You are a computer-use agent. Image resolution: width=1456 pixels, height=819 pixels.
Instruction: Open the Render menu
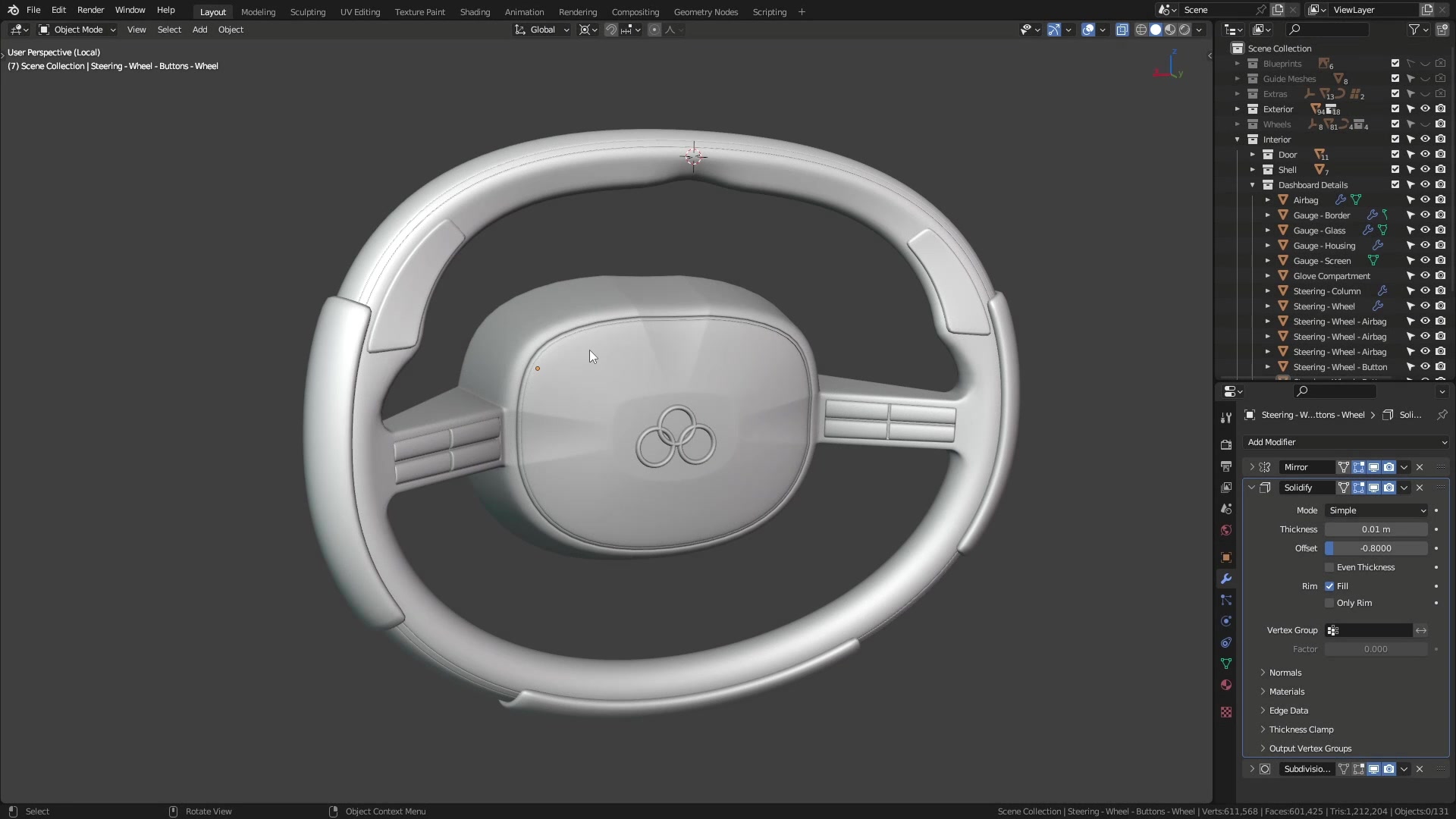tap(90, 11)
